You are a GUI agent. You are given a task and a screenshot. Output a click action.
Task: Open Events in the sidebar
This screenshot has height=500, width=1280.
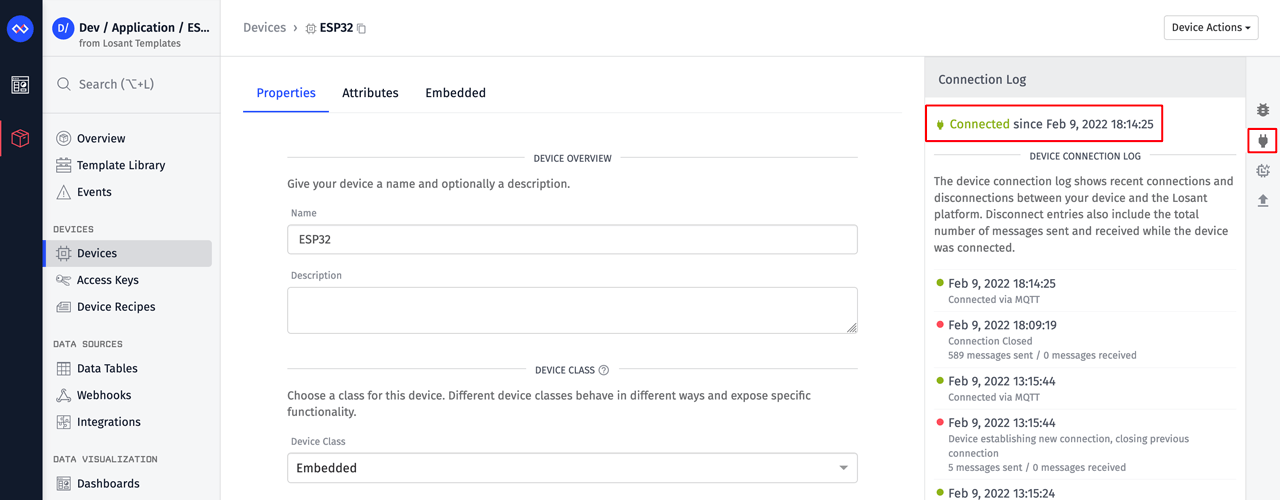tap(94, 192)
